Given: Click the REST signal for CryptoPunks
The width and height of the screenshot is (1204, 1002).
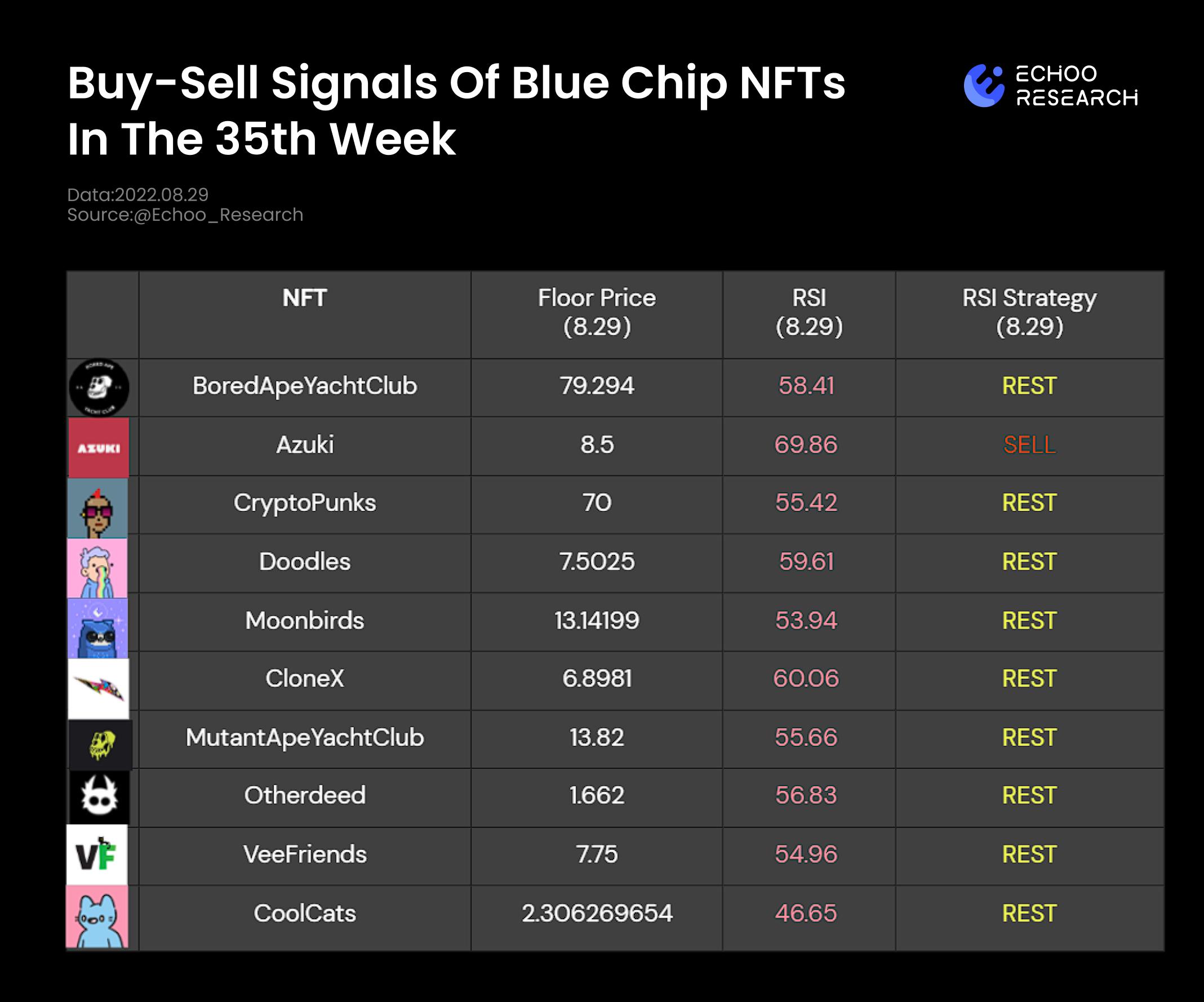Looking at the screenshot, I should (x=1029, y=503).
